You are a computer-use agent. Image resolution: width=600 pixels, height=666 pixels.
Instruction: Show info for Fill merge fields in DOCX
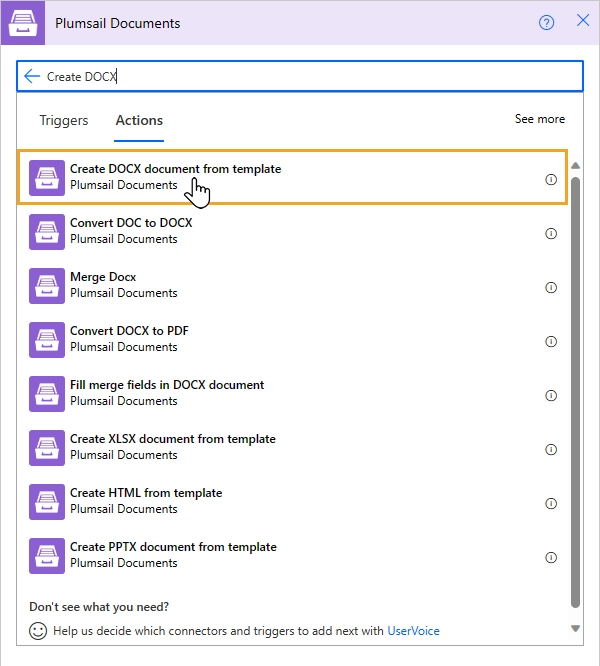tap(551, 395)
